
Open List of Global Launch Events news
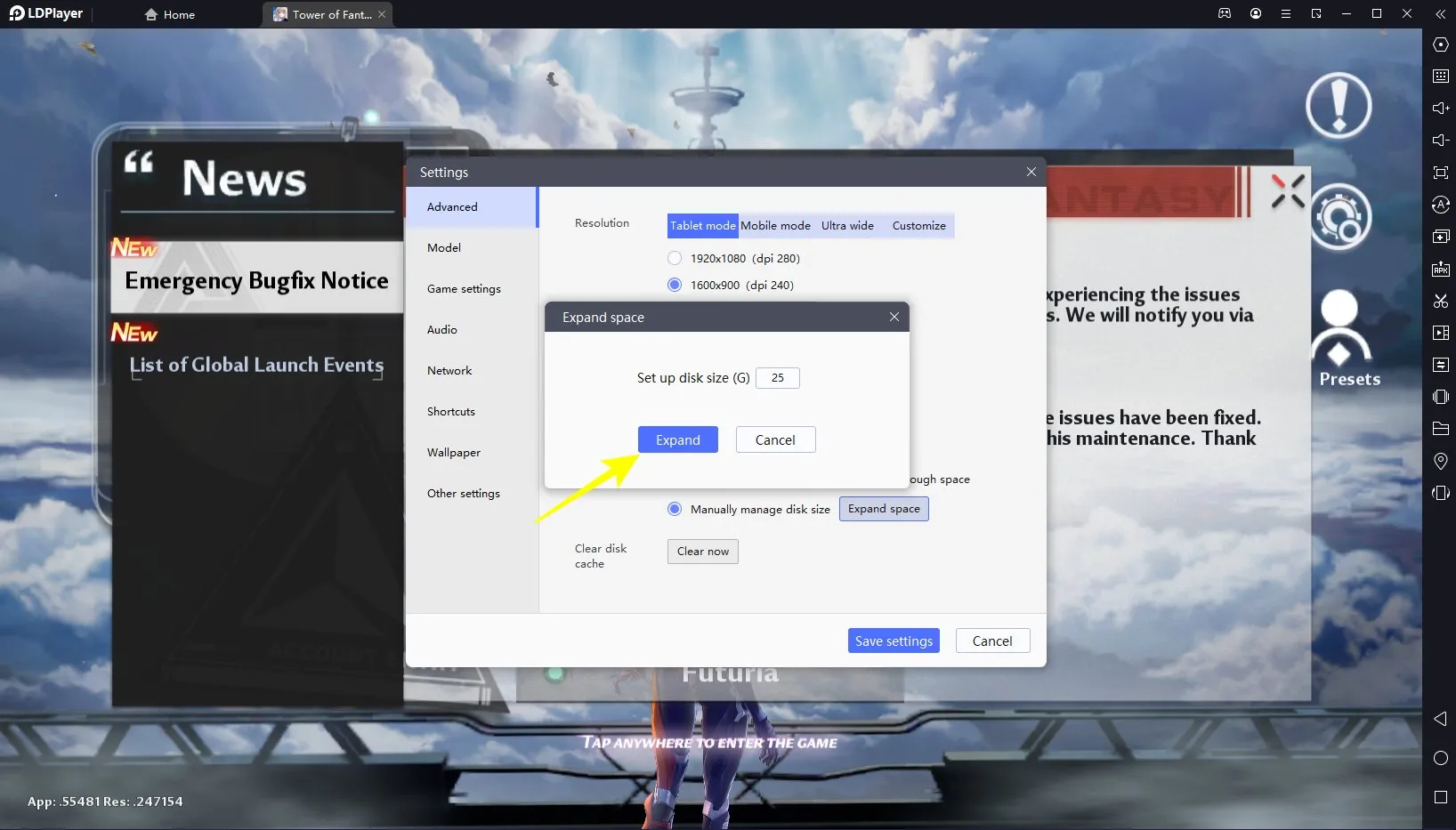256,365
